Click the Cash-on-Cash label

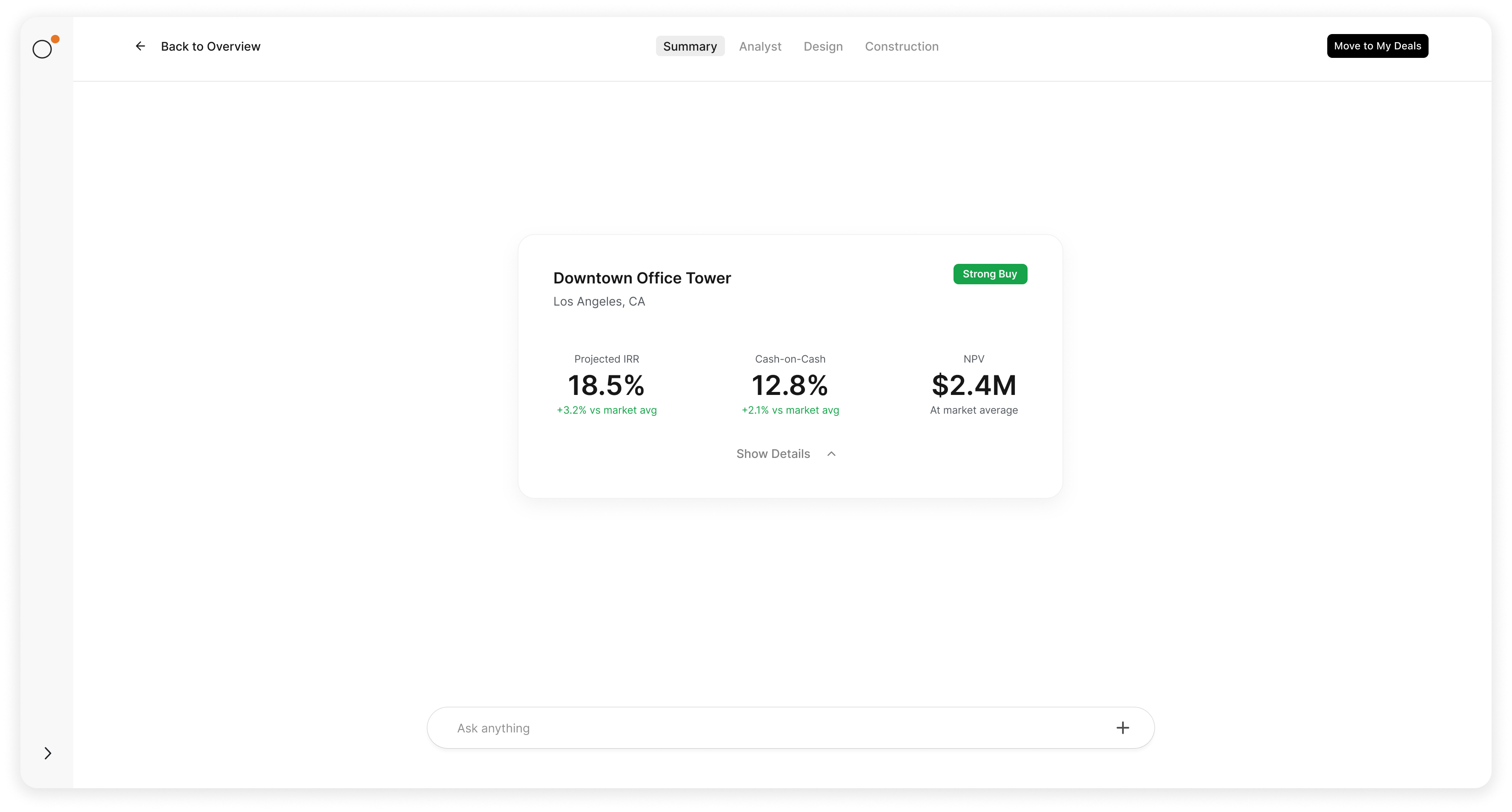[x=790, y=358]
